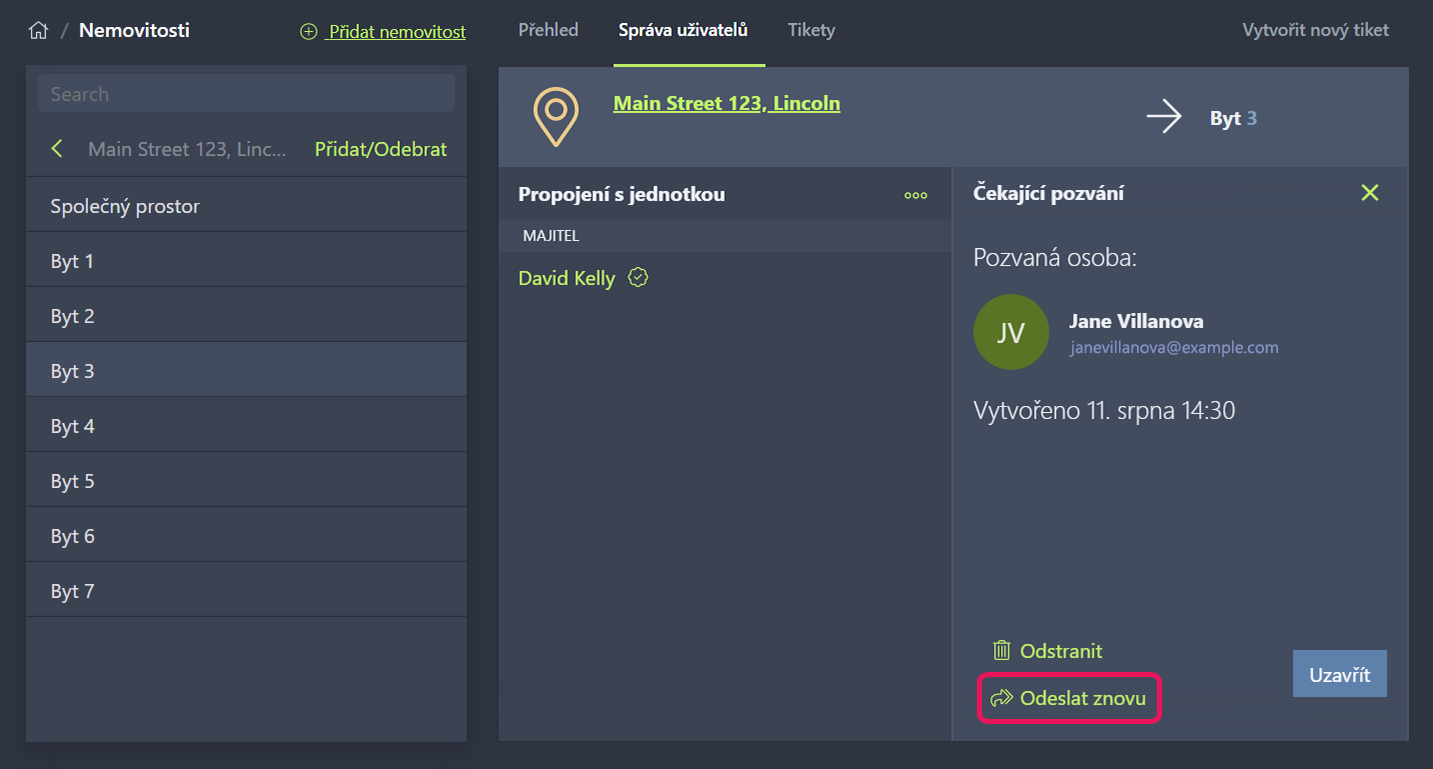Click Přidat/Odebrat in the sidebar
This screenshot has height=769, width=1433.
tap(381, 149)
